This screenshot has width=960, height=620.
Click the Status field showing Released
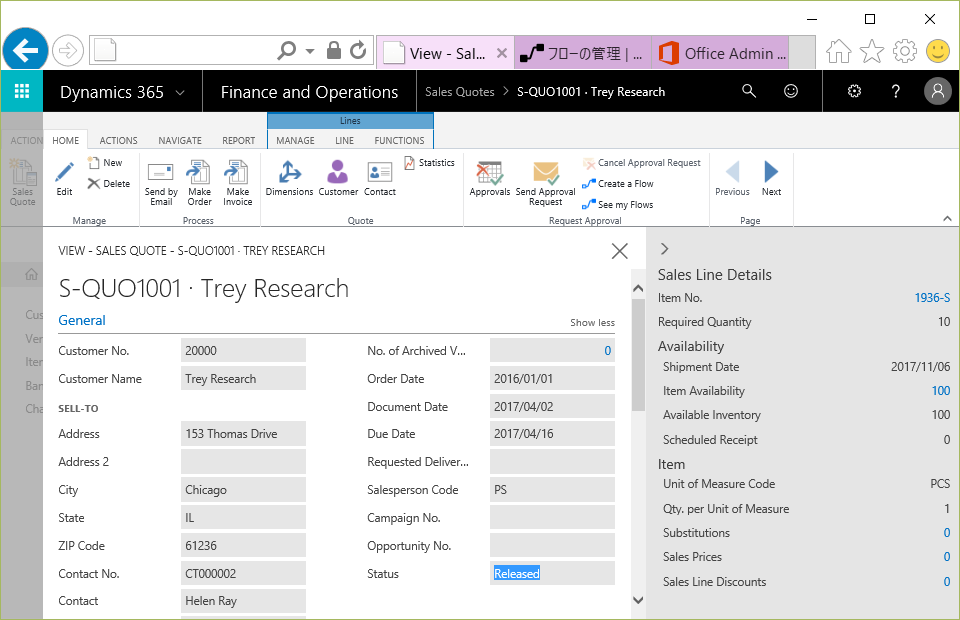[x=552, y=573]
